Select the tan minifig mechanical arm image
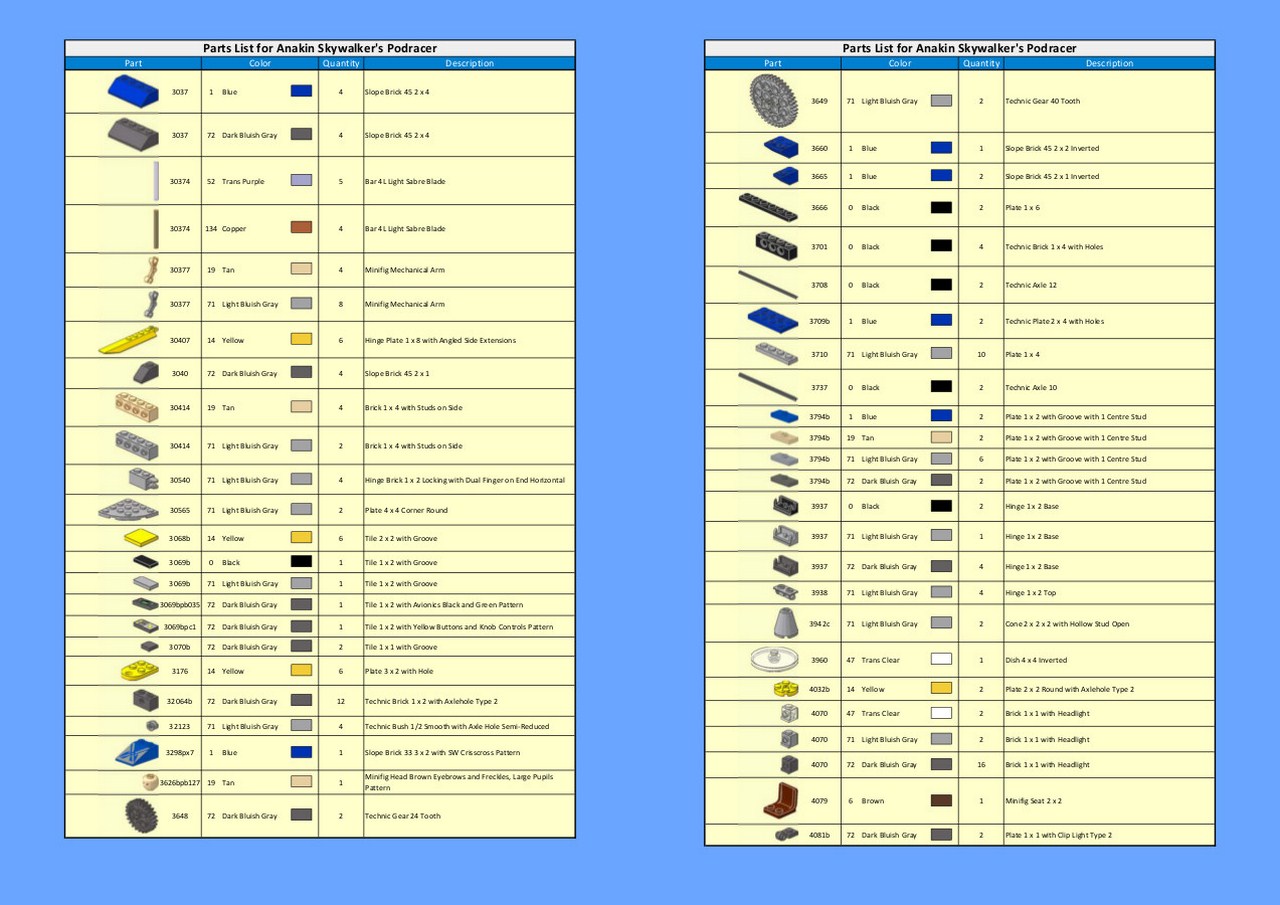 (151, 270)
